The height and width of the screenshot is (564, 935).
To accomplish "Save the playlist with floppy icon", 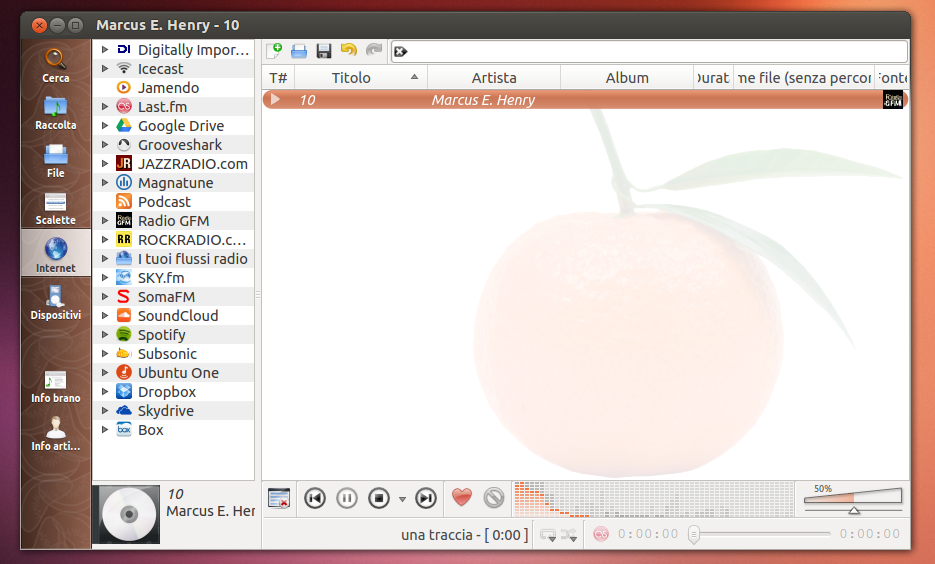I will [x=324, y=51].
